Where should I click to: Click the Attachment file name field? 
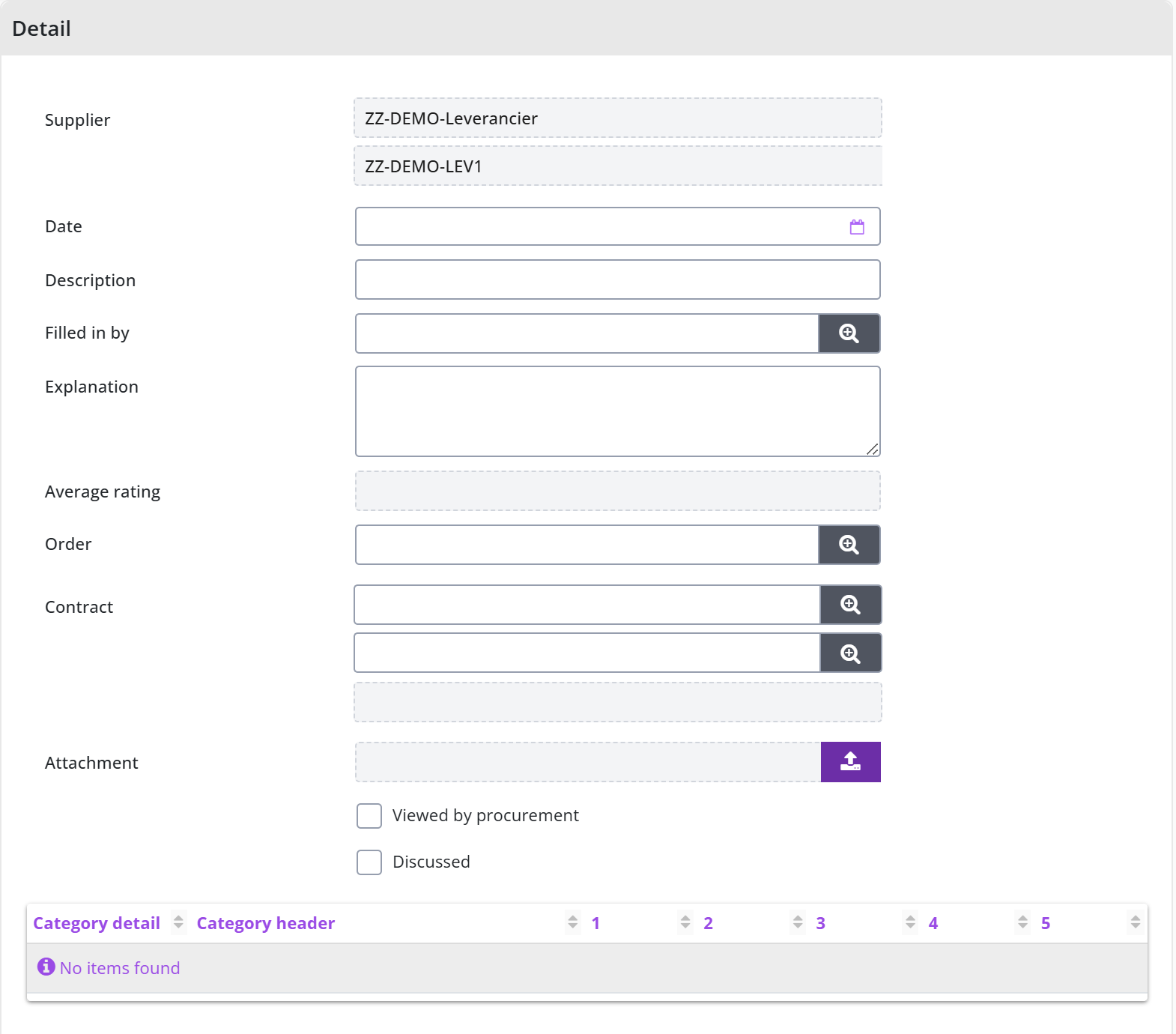[588, 762]
